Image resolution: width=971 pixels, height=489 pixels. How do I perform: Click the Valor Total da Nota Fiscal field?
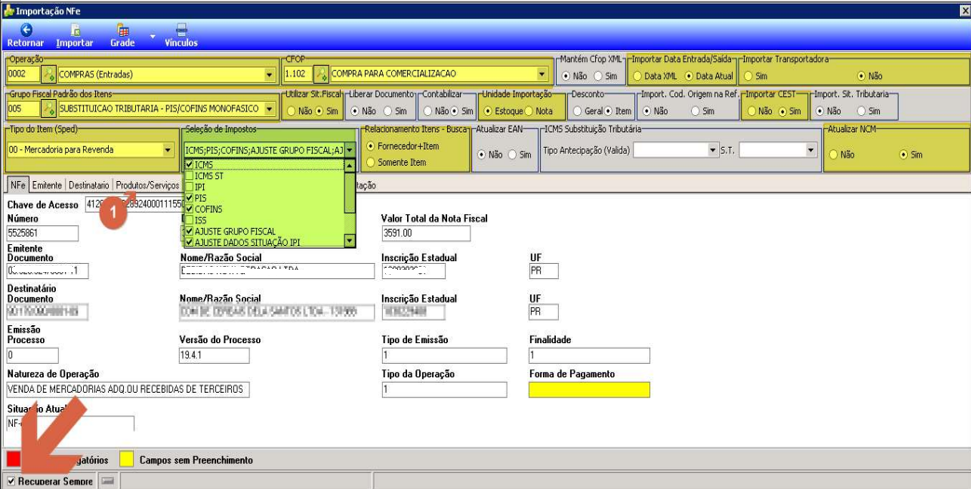click(x=427, y=233)
